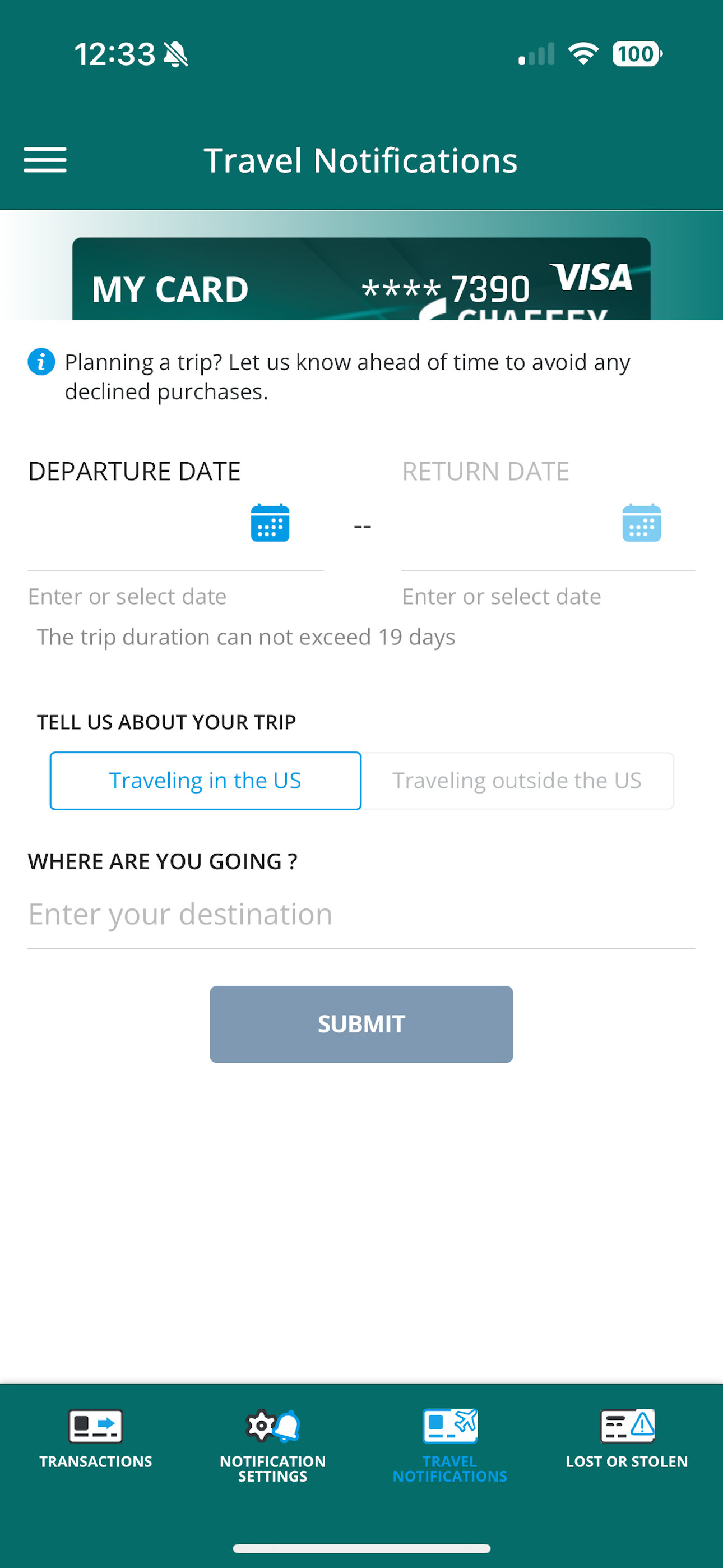Open departure date calendar picker
The image size is (723, 1568).
pyautogui.click(x=270, y=522)
